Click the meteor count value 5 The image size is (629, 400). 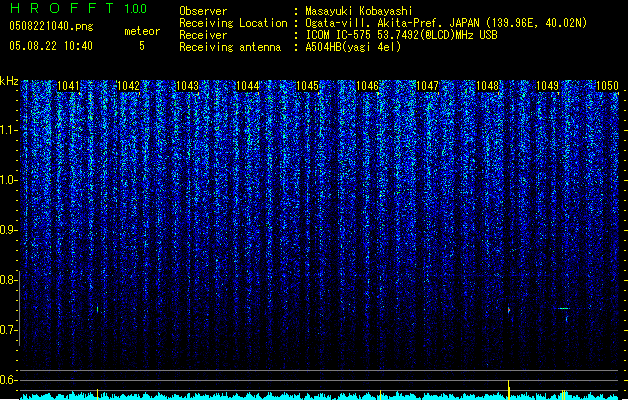point(142,46)
